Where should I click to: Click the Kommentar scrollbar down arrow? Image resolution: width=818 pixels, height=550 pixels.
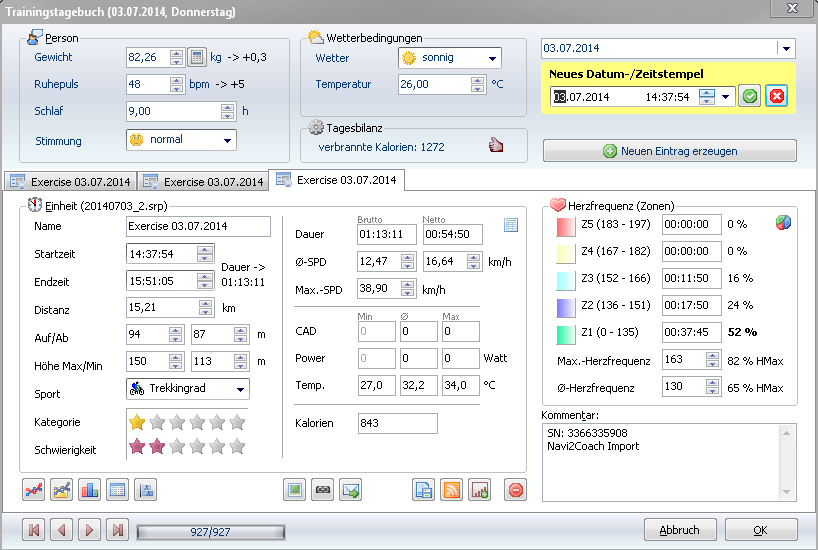pos(786,492)
